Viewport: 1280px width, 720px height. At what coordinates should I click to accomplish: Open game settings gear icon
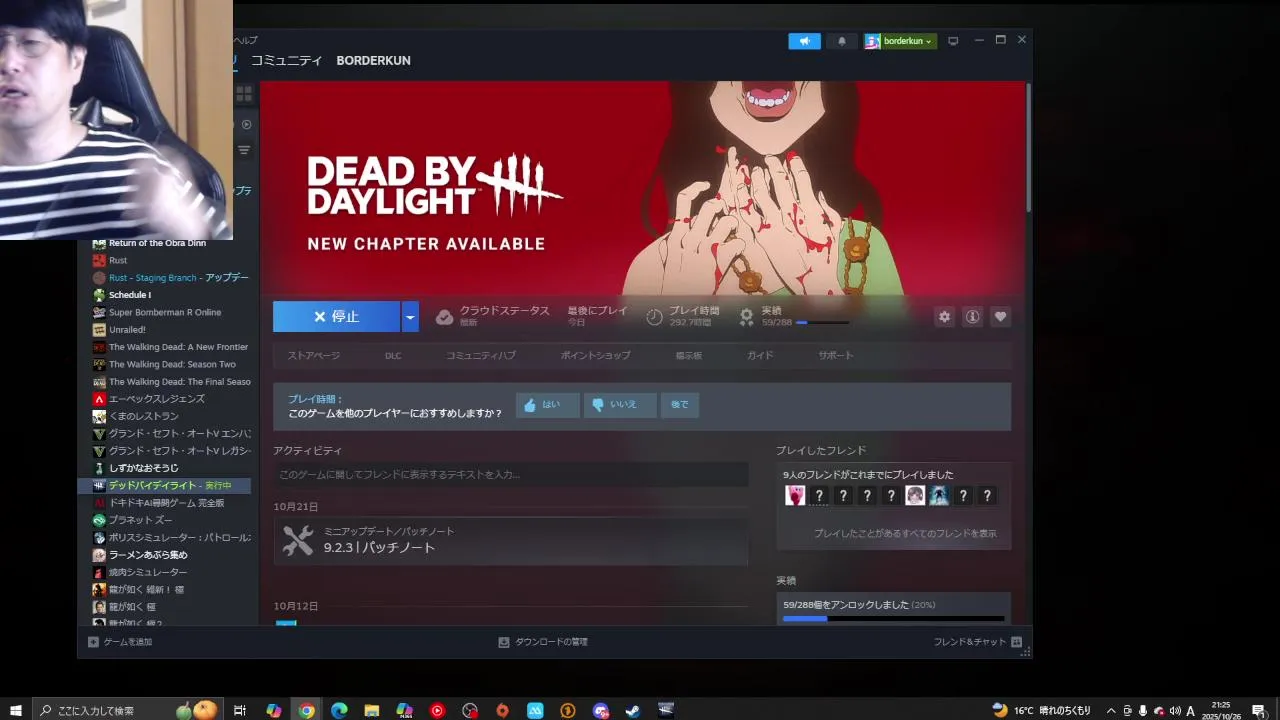coord(944,316)
